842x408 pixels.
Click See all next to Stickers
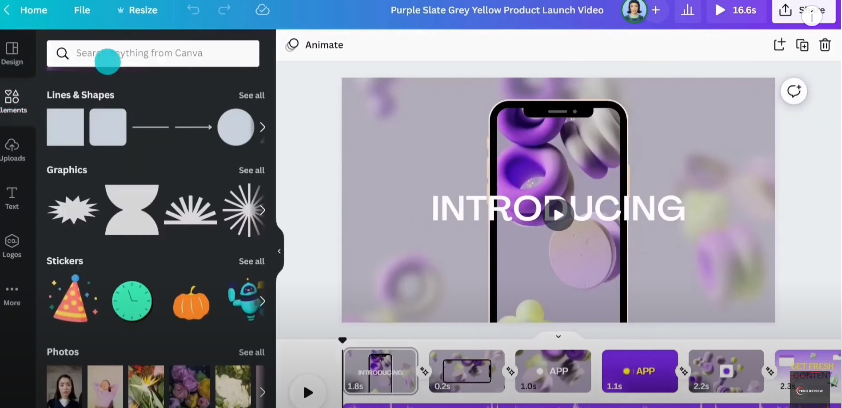[251, 261]
